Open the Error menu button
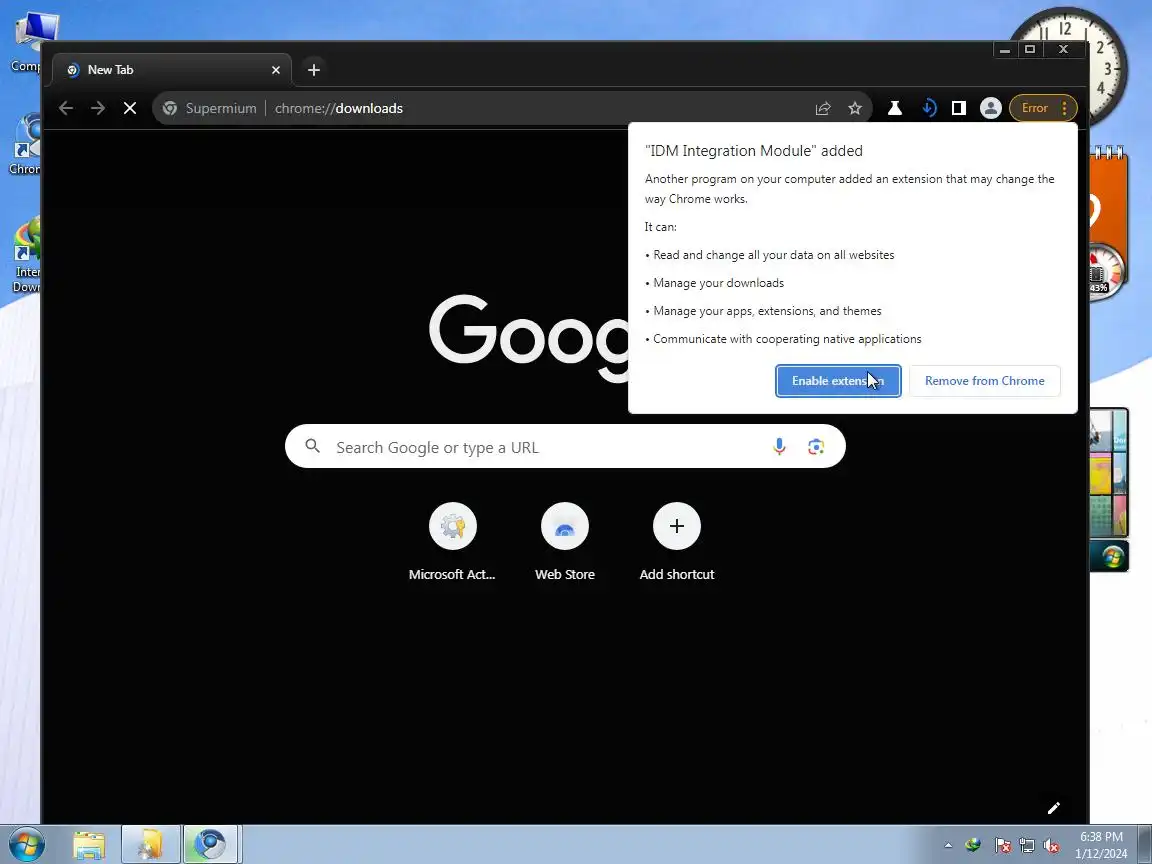Image resolution: width=1152 pixels, height=864 pixels. pyautogui.click(x=1043, y=108)
